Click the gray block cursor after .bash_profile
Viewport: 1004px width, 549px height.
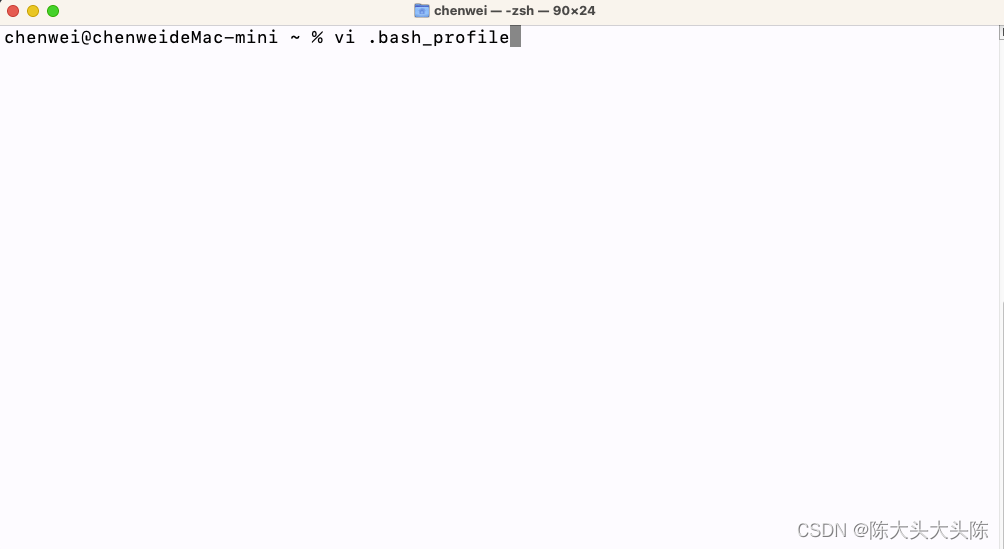coord(515,37)
